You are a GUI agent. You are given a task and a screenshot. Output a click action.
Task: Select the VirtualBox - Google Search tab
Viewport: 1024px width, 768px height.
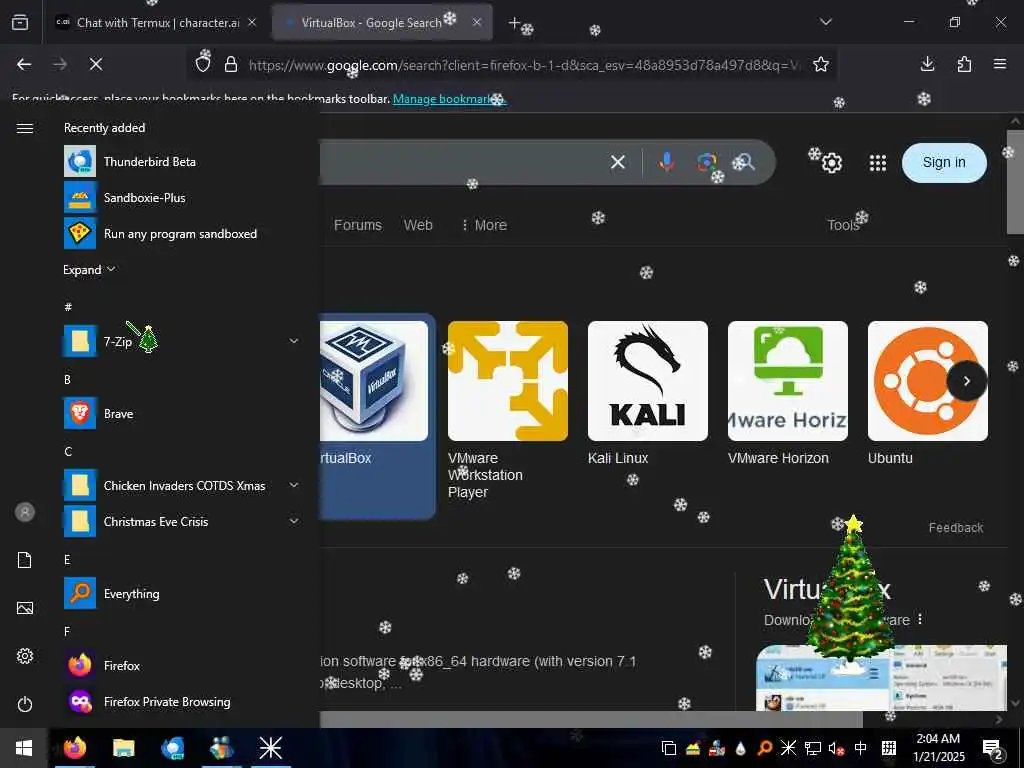(382, 22)
